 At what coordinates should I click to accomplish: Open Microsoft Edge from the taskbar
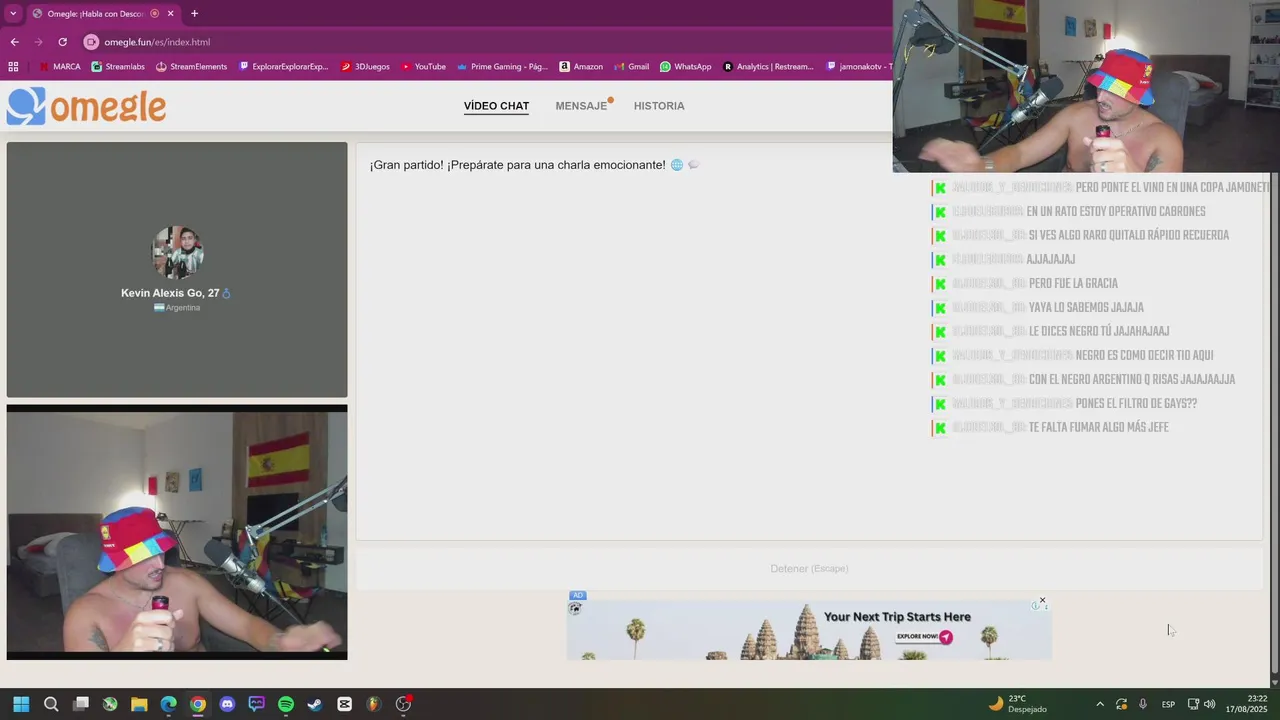point(168,704)
